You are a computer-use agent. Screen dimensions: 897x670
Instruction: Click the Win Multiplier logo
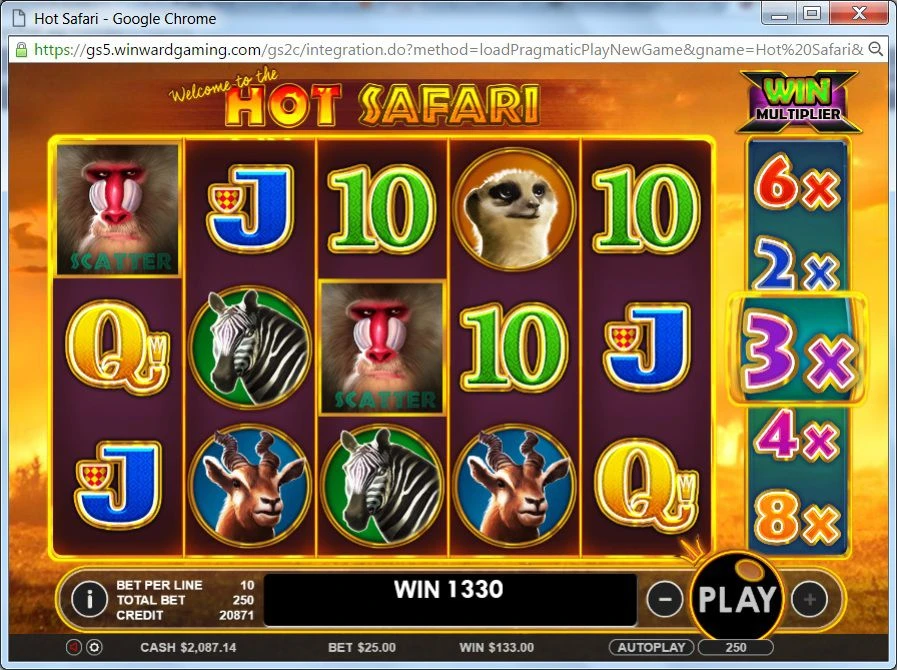coord(799,101)
